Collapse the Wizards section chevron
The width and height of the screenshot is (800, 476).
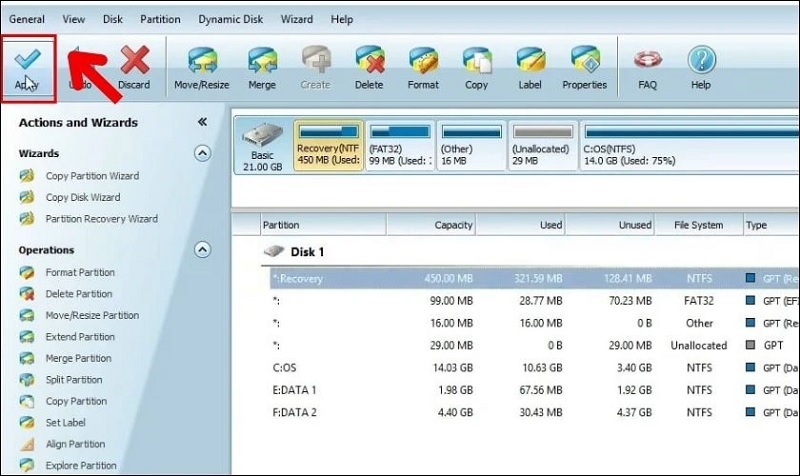click(x=202, y=154)
